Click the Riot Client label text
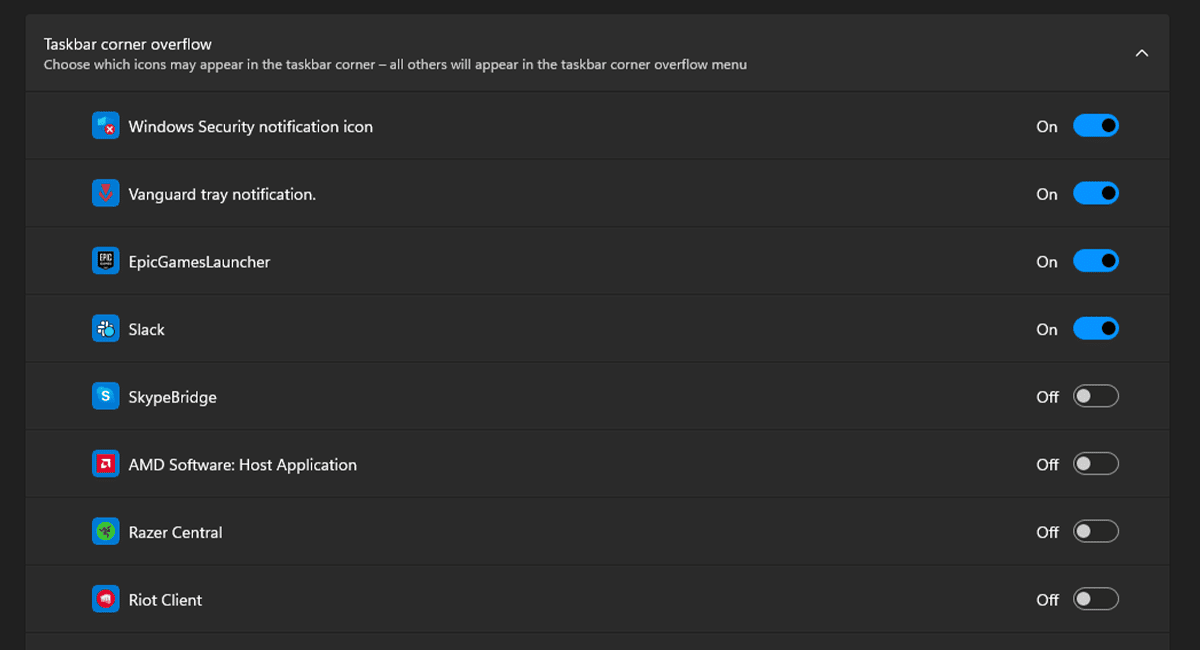The height and width of the screenshot is (650, 1200). pyautogui.click(x=166, y=599)
